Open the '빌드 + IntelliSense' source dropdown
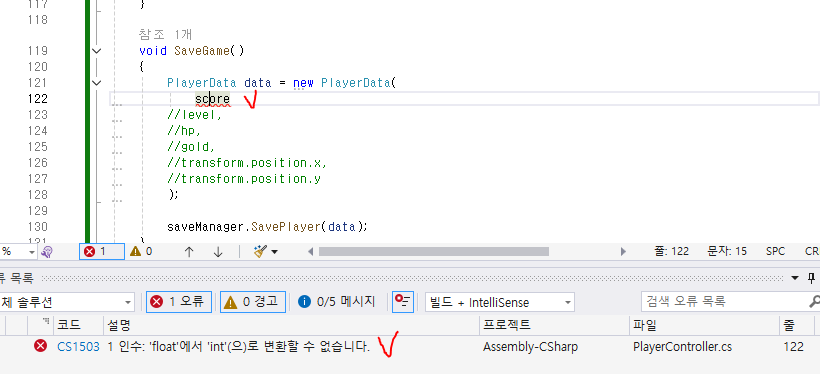 pyautogui.click(x=499, y=302)
